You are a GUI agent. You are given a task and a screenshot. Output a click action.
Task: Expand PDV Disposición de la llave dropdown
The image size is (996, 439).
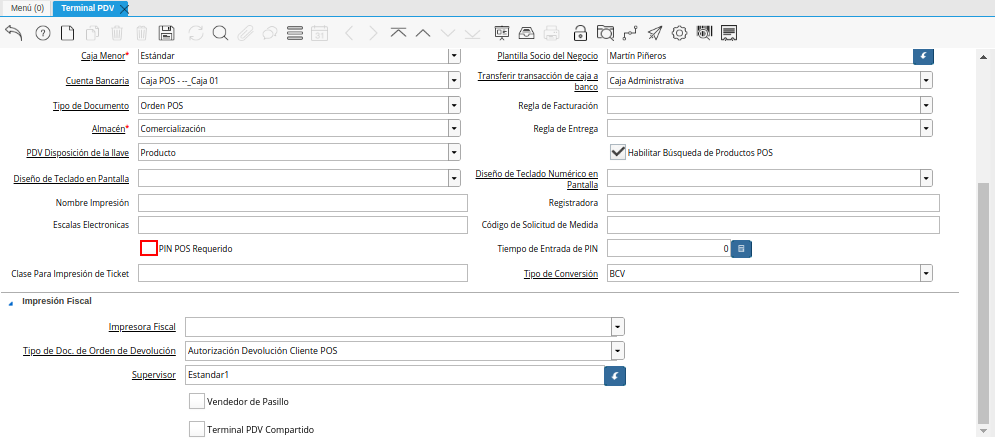point(454,152)
